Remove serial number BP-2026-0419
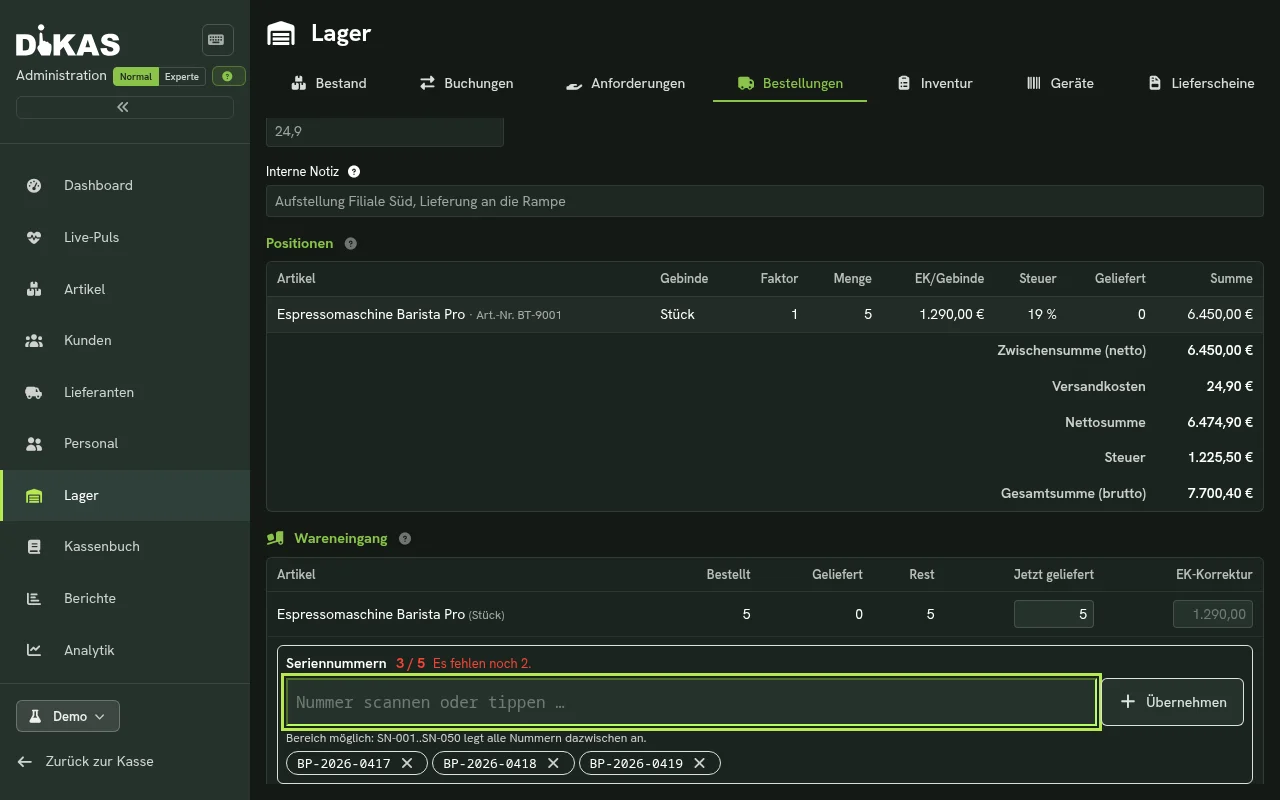Screen dimensions: 1280x800 tap(699, 763)
